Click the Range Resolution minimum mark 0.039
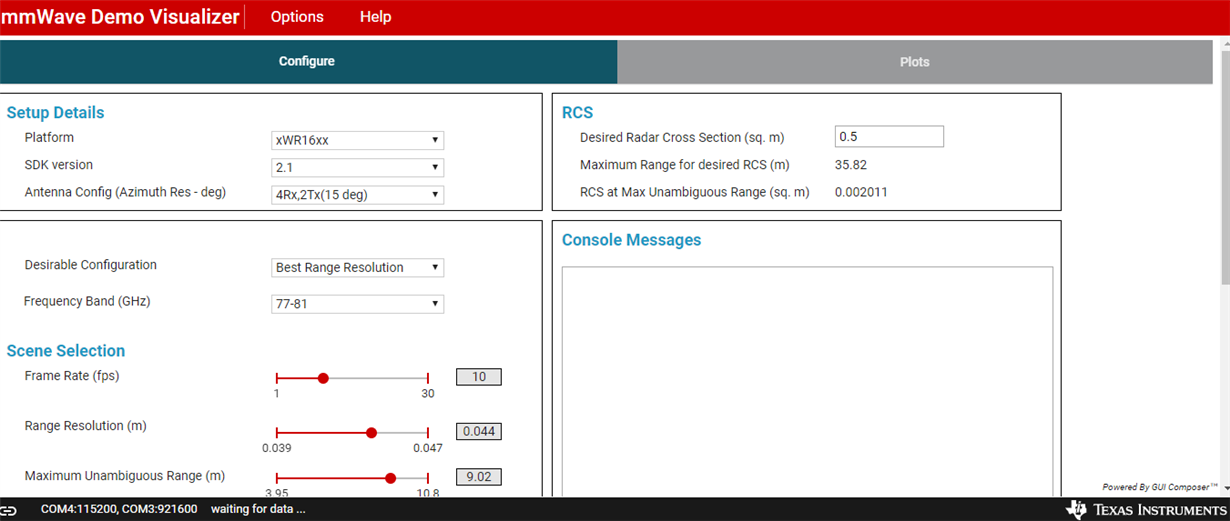Image resolution: width=1230 pixels, height=521 pixels. 277,448
